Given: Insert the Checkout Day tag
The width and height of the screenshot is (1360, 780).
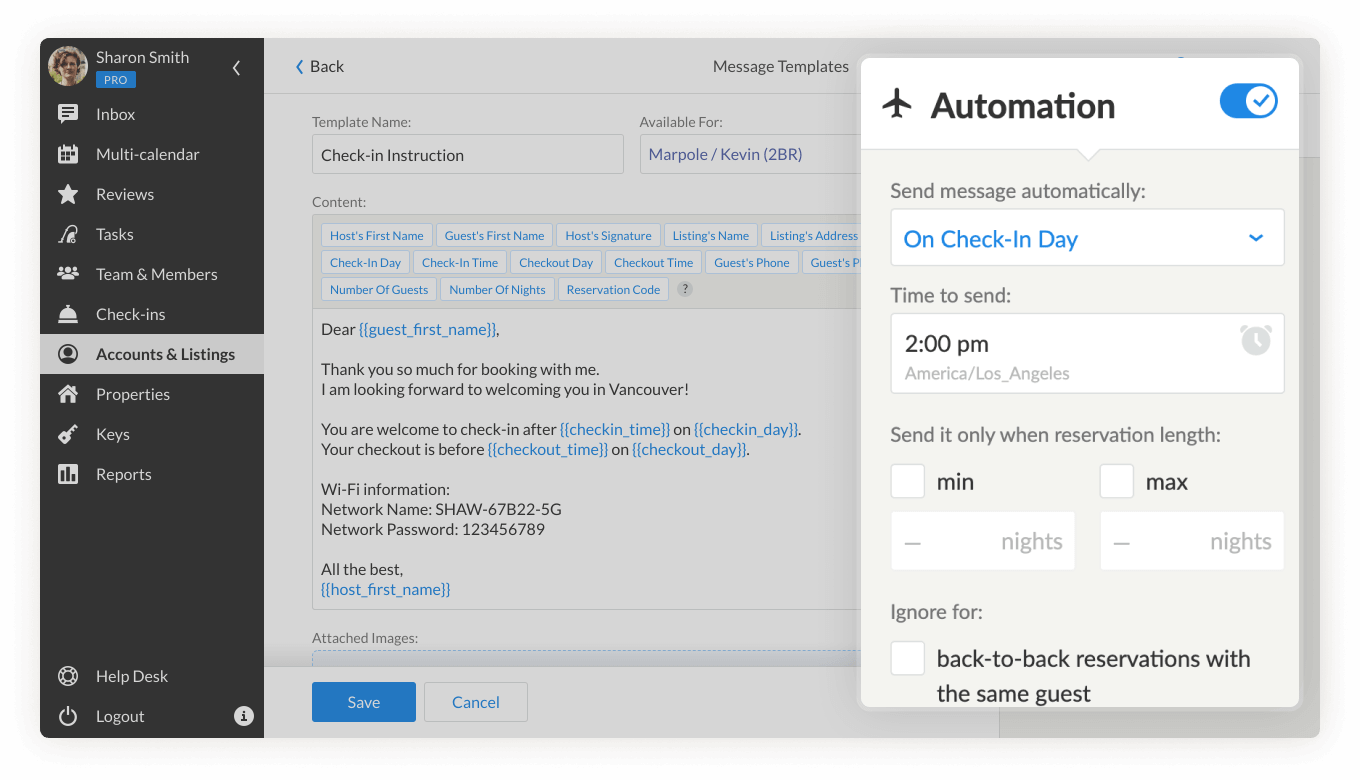Looking at the screenshot, I should click(556, 263).
